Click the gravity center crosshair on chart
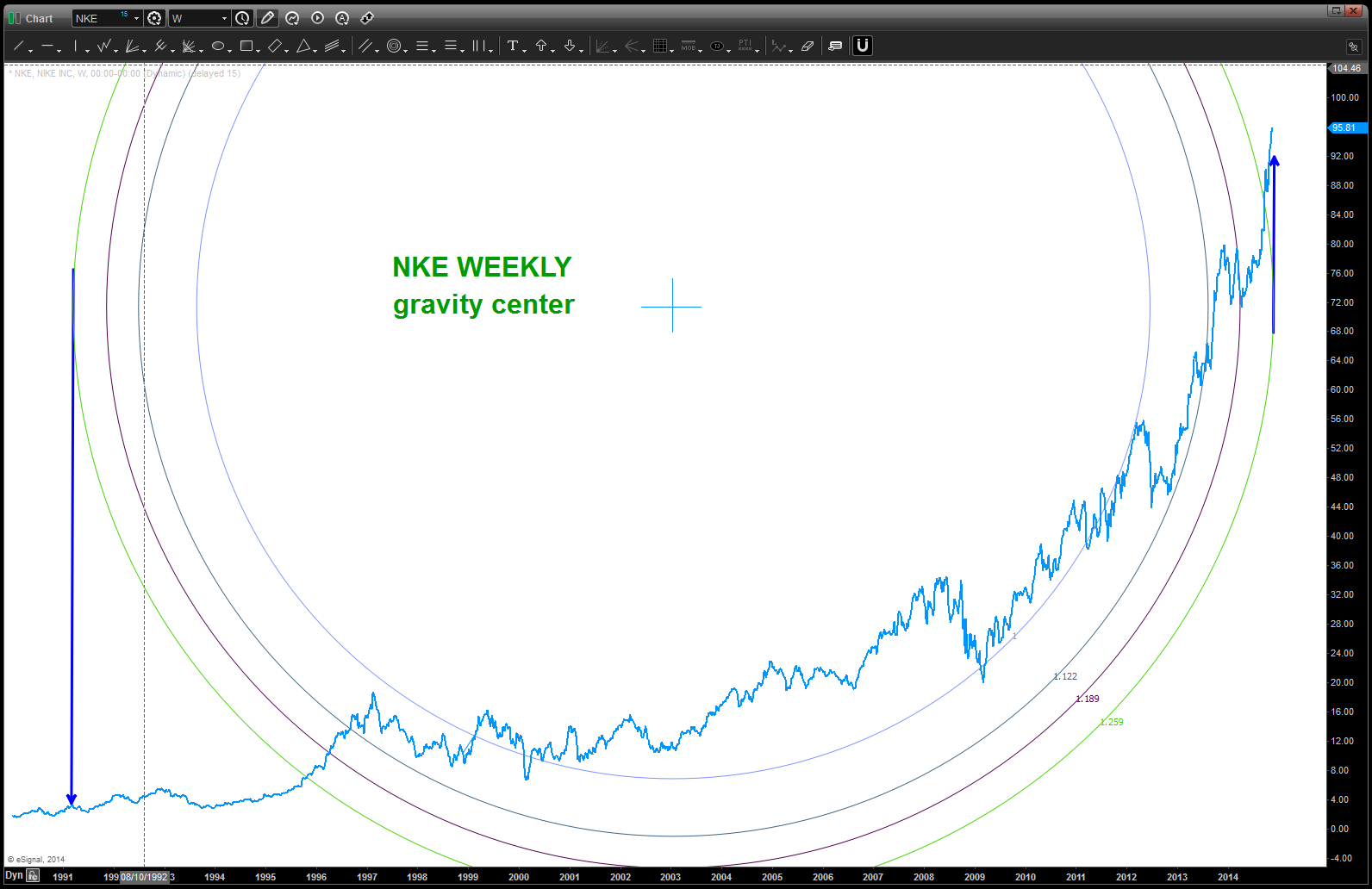Screen dimensions: 1372x889 672,306
